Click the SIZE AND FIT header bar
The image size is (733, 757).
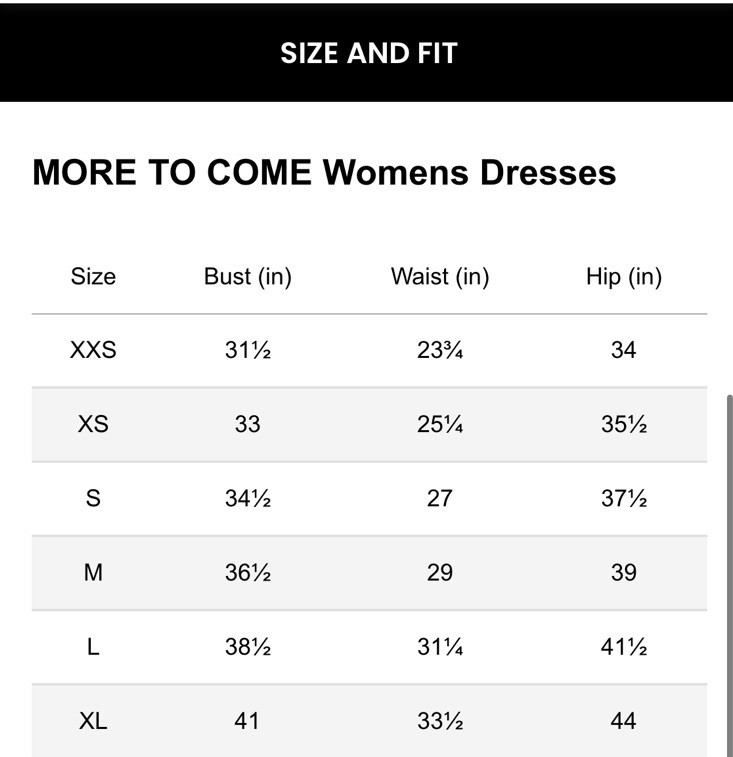click(x=367, y=53)
